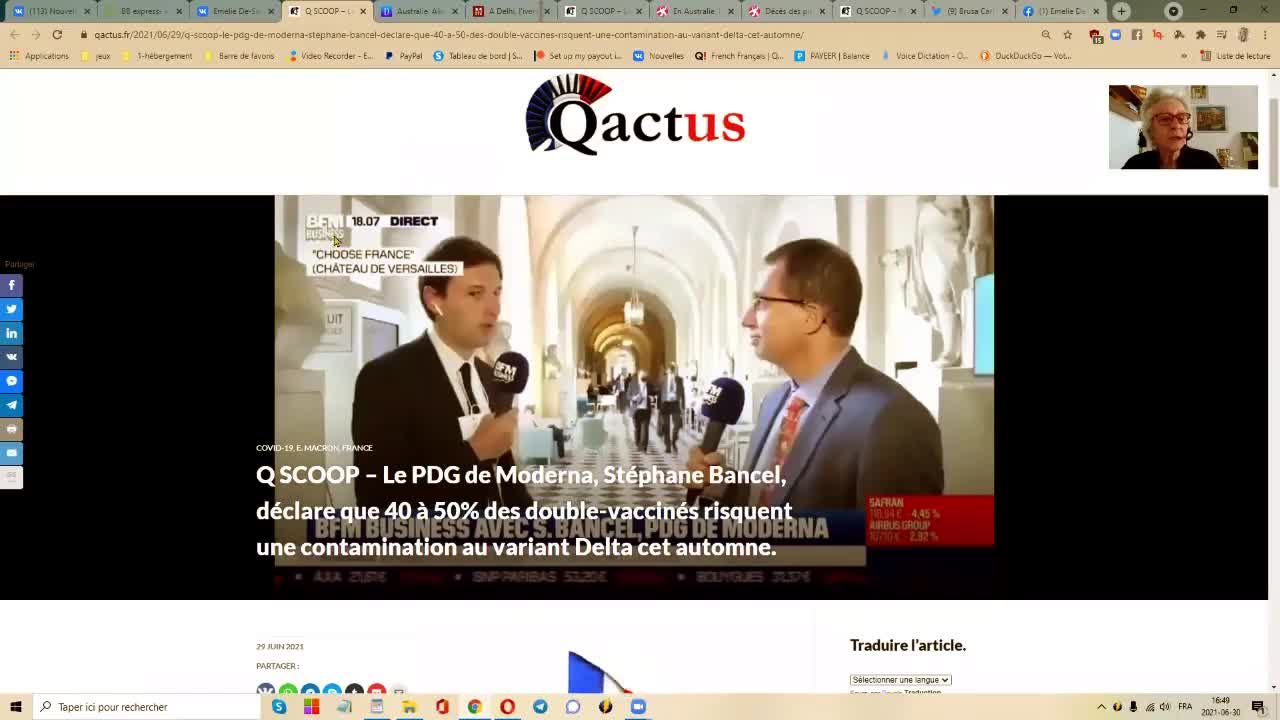Switch to the A Delhi, l'iver tab

(x=510, y=11)
